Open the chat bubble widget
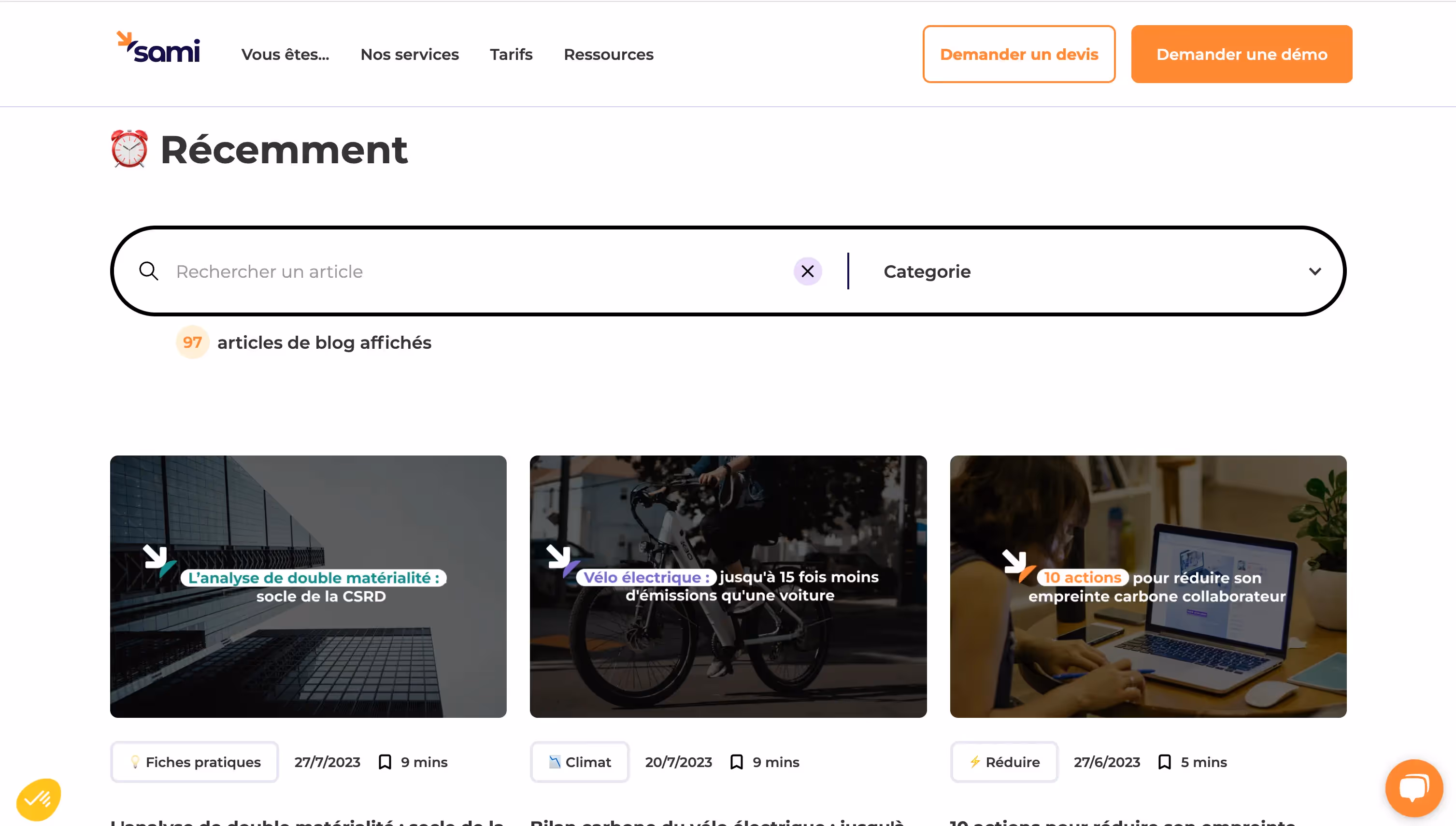Viewport: 1456px width, 826px height. click(x=1413, y=787)
